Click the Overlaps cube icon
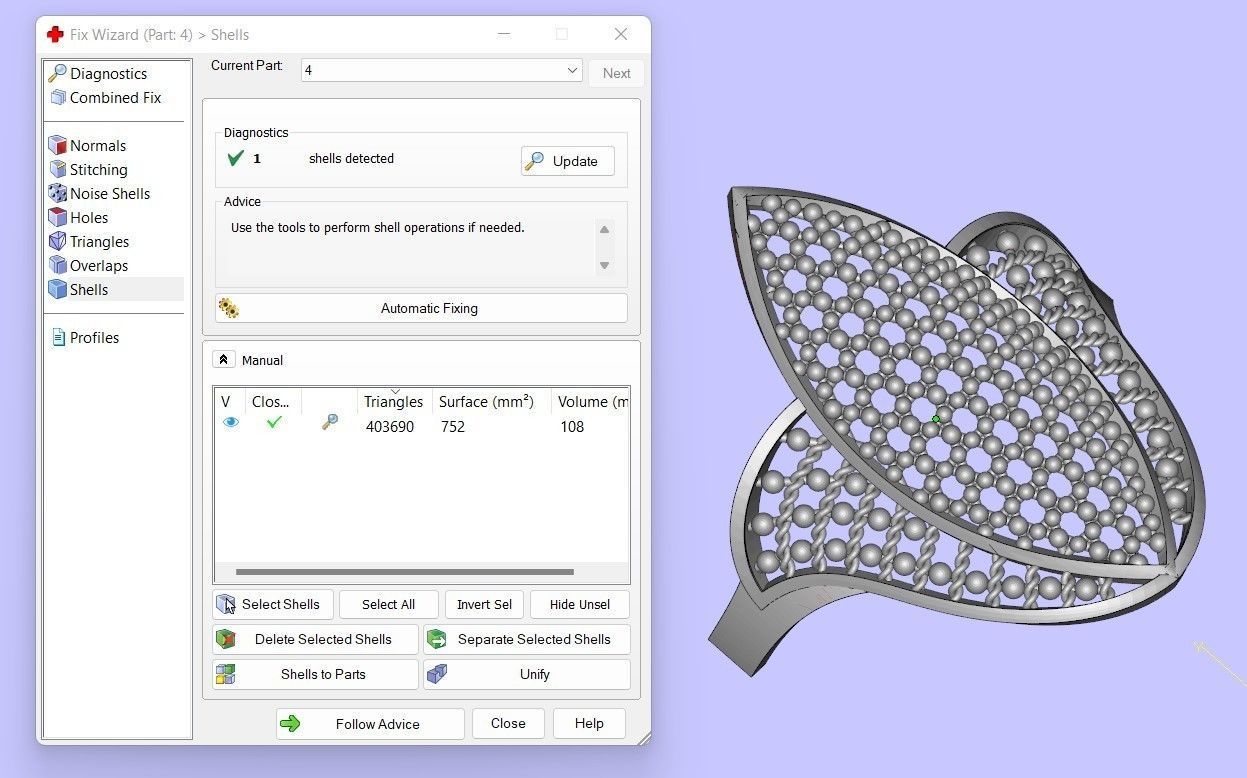 pyautogui.click(x=58, y=265)
